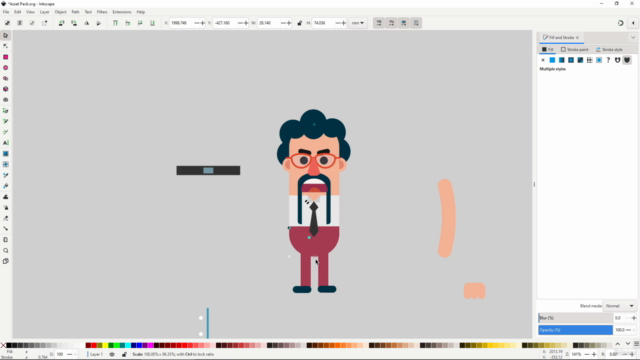This screenshot has height=360, width=640.
Task: Toggle move gradients with object
Action: 404,23
